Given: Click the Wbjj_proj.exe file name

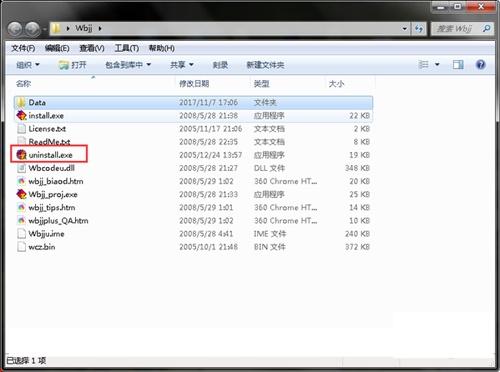Looking at the screenshot, I should click(x=53, y=194).
